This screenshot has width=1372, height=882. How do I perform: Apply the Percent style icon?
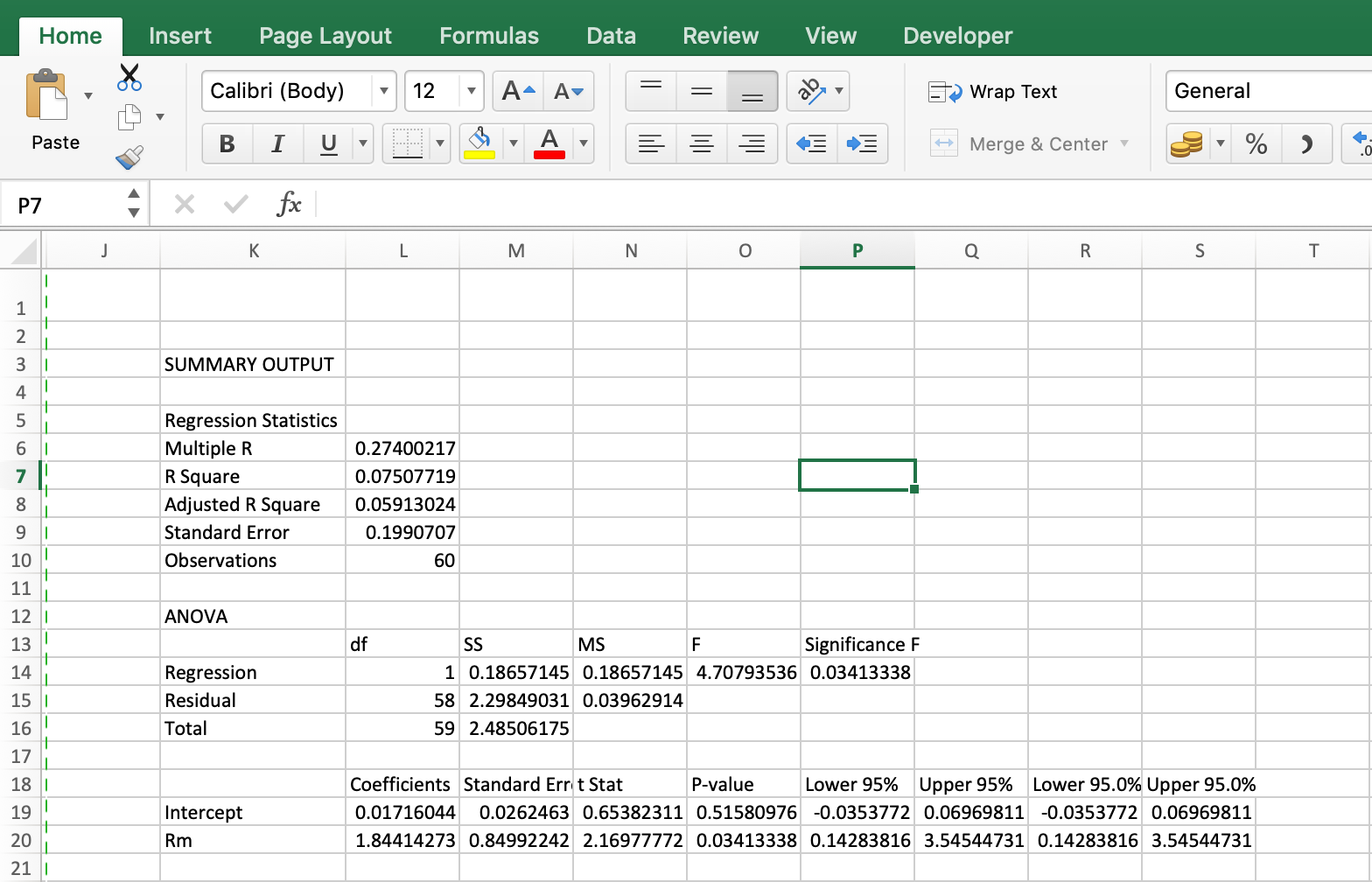tap(1256, 143)
